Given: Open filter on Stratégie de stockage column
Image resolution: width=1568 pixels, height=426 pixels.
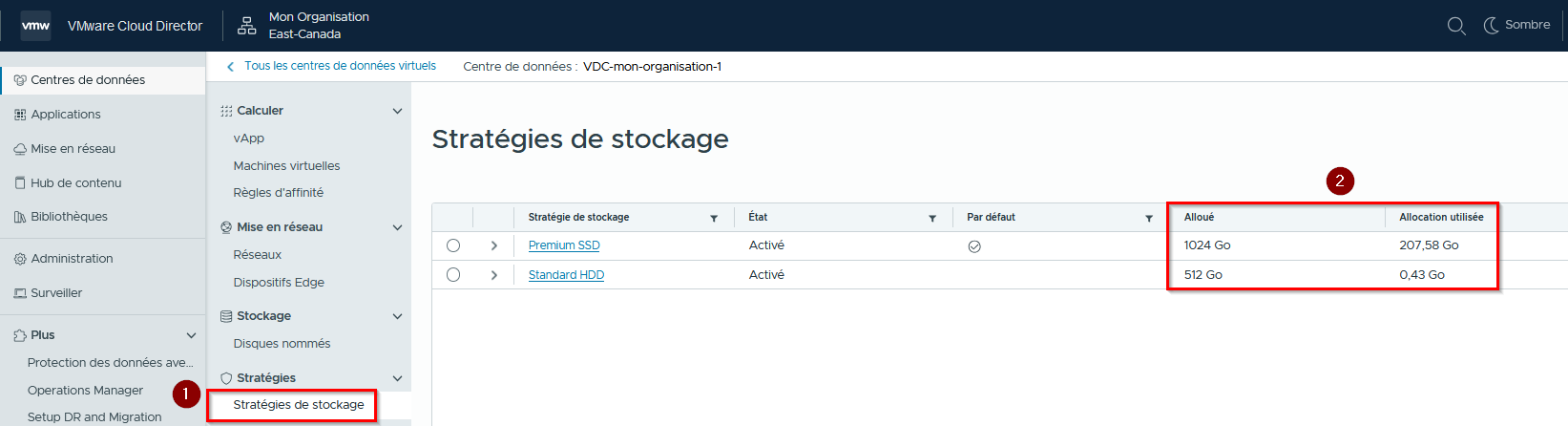Looking at the screenshot, I should tap(714, 218).
